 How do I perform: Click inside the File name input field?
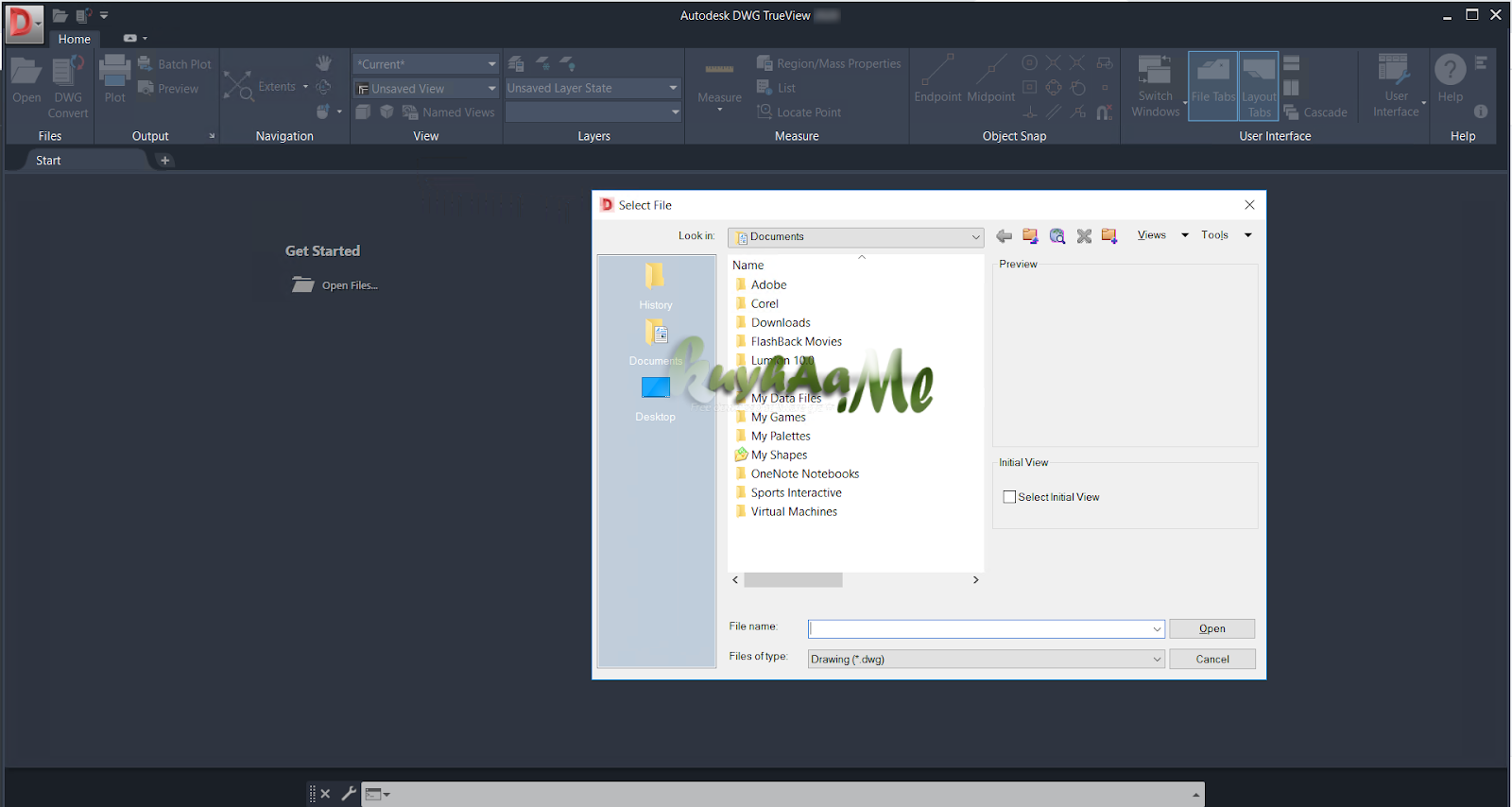(x=979, y=629)
